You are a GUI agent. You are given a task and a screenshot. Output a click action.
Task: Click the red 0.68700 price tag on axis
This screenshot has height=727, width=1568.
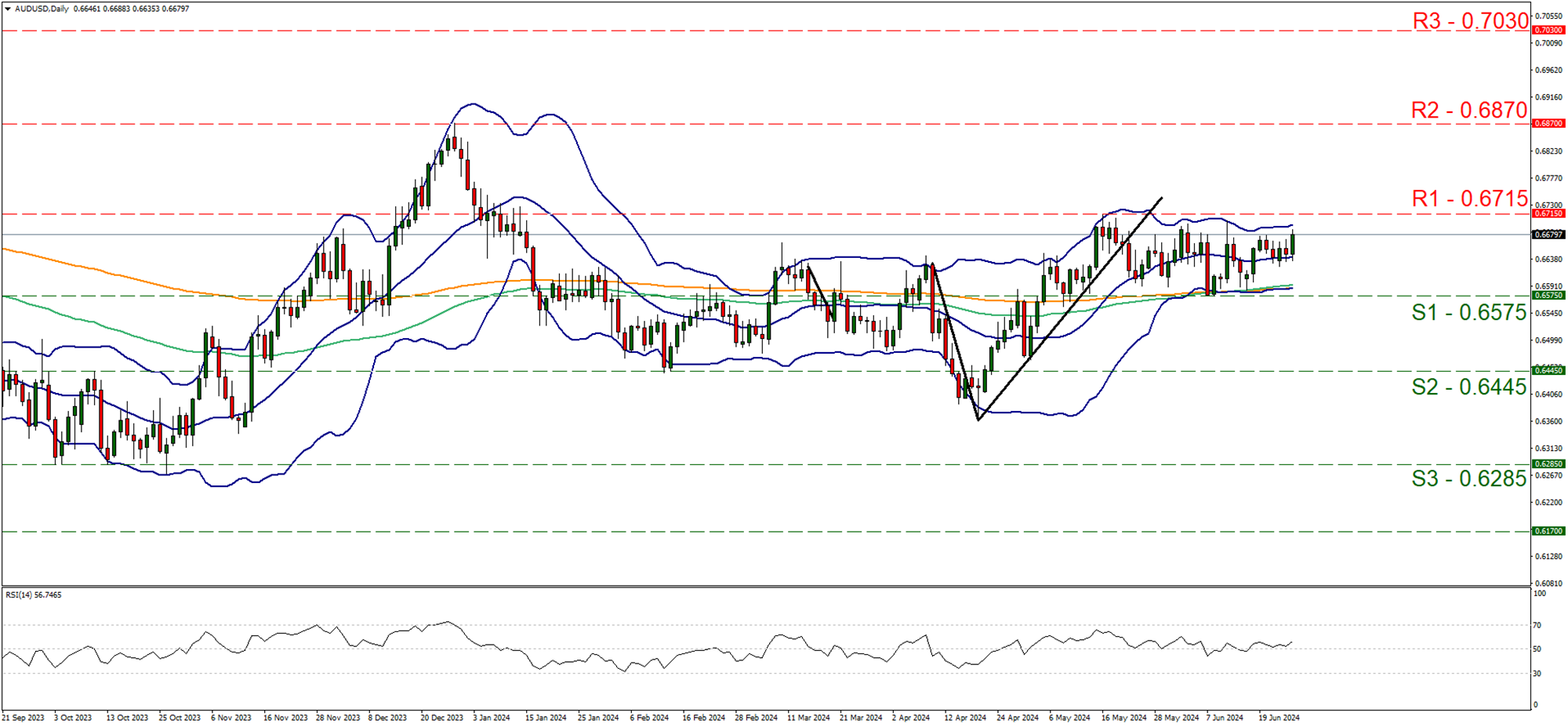[1548, 124]
